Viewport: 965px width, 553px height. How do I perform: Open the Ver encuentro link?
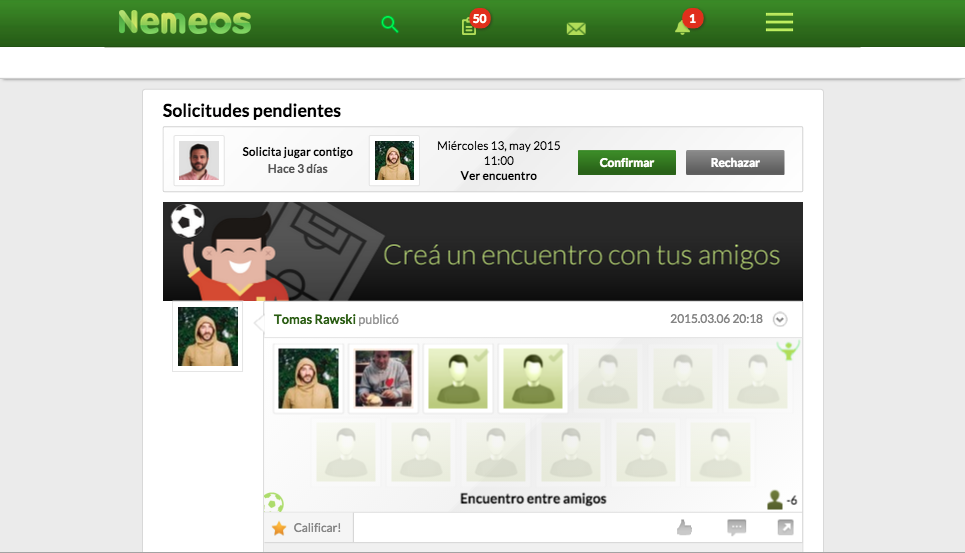499,176
